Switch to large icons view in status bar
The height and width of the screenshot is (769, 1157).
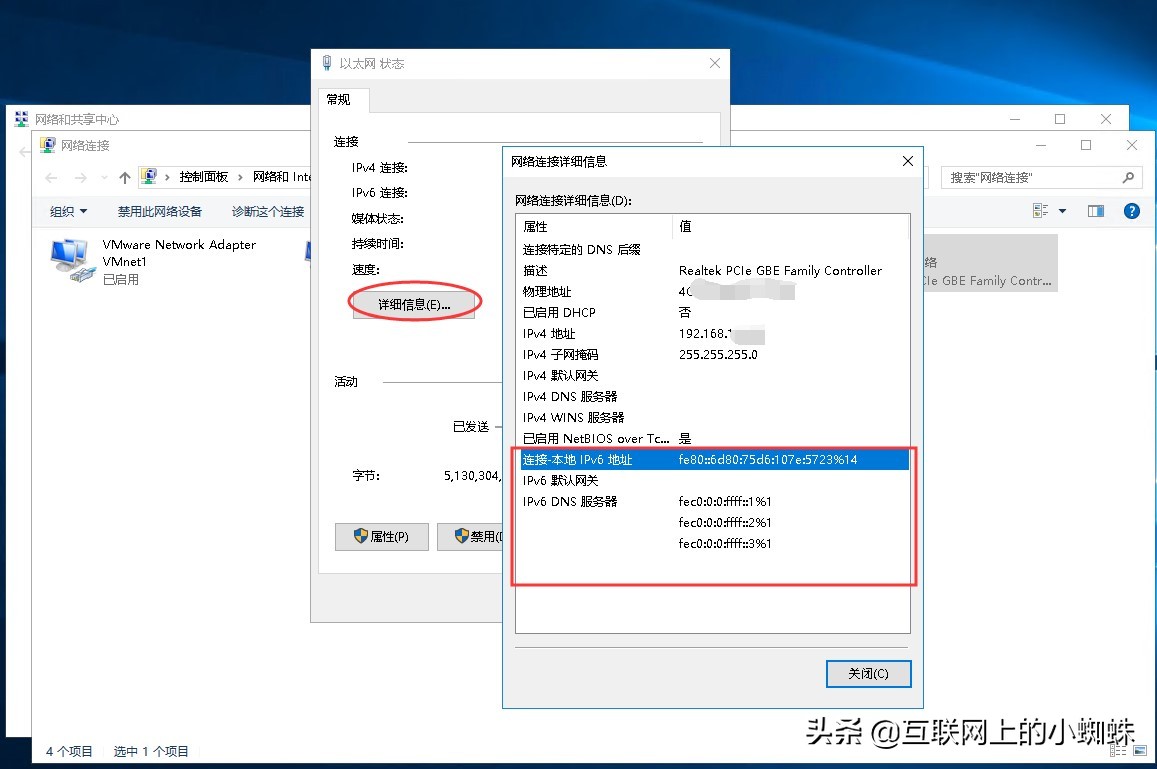click(x=1140, y=750)
